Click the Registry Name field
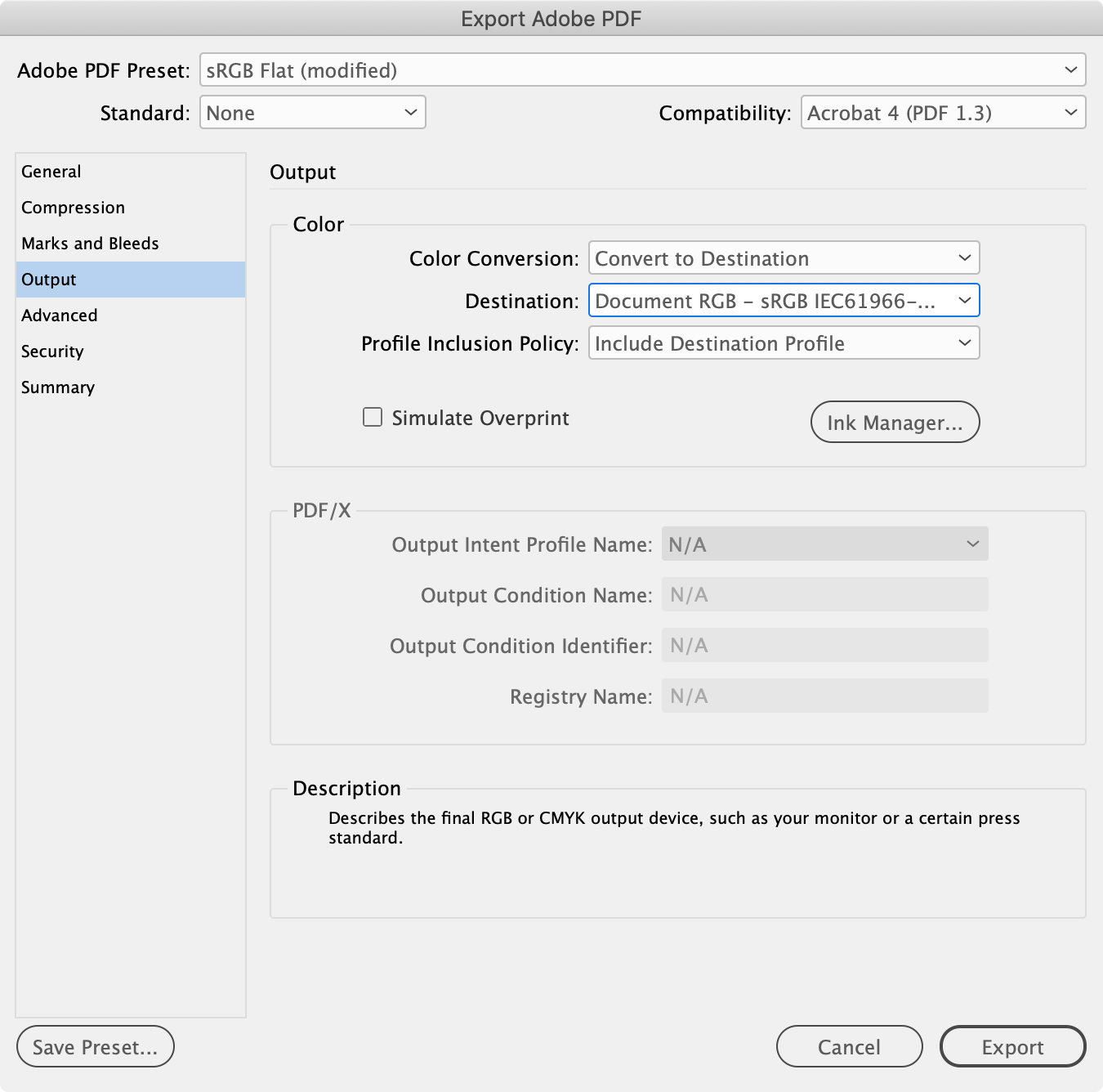1103x1092 pixels. pos(824,696)
